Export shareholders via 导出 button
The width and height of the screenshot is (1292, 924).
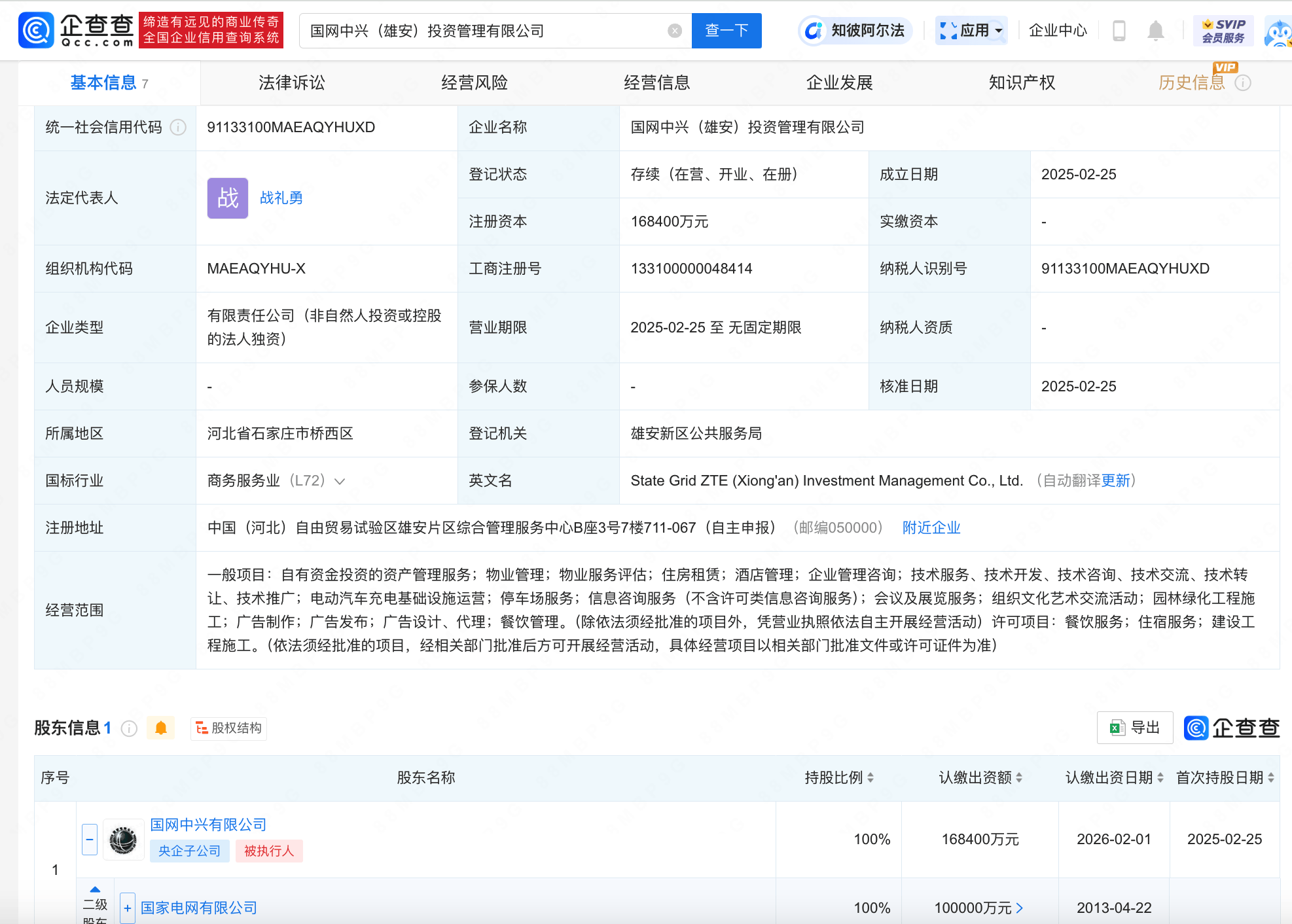pyautogui.click(x=1135, y=728)
